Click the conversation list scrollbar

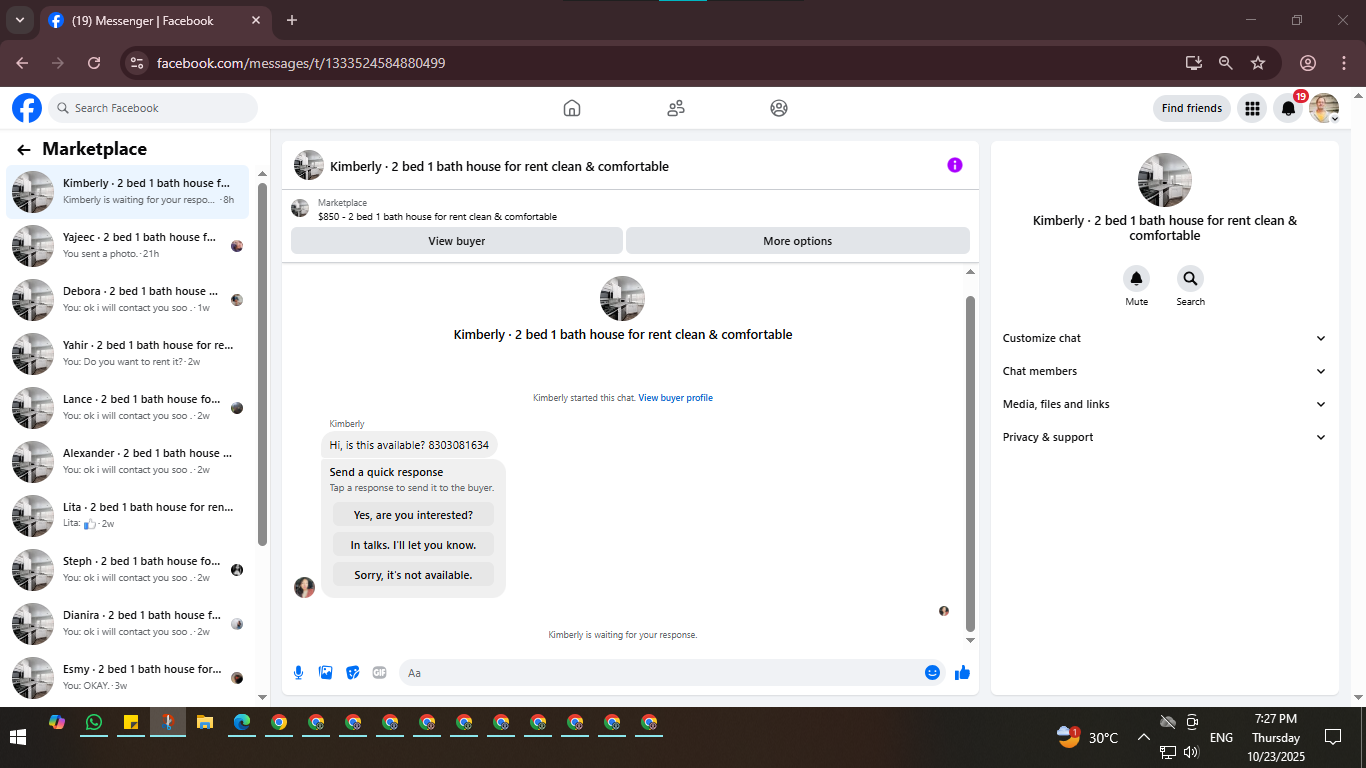[x=263, y=364]
